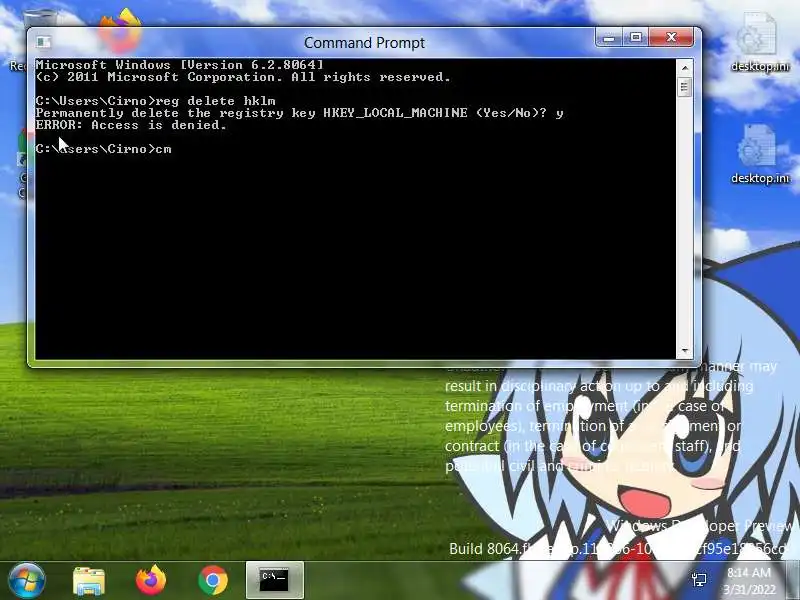Close the Command Prompt window

671,37
